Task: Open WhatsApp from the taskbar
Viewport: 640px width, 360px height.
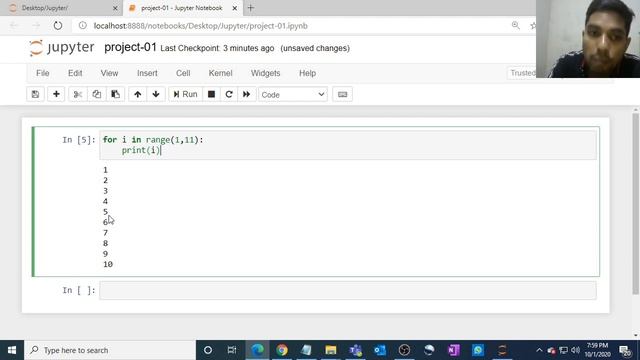Action: [x=478, y=350]
